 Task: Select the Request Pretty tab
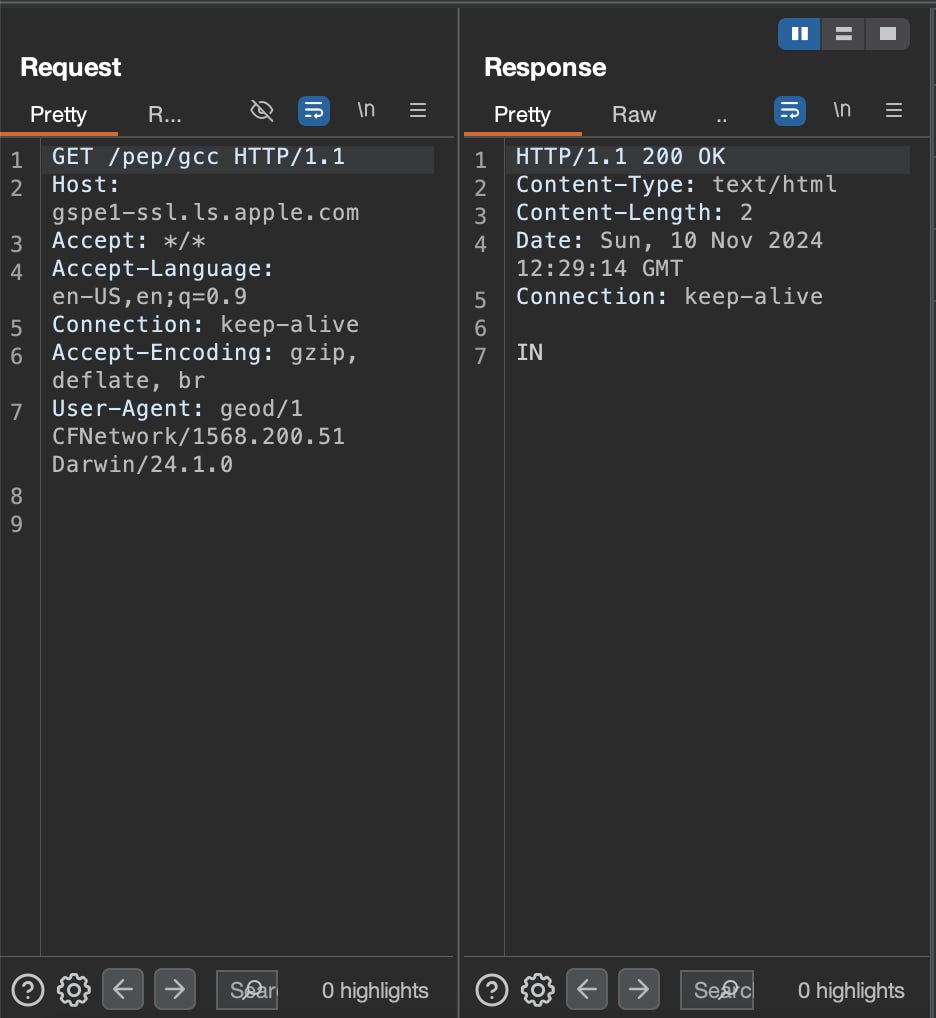(58, 114)
